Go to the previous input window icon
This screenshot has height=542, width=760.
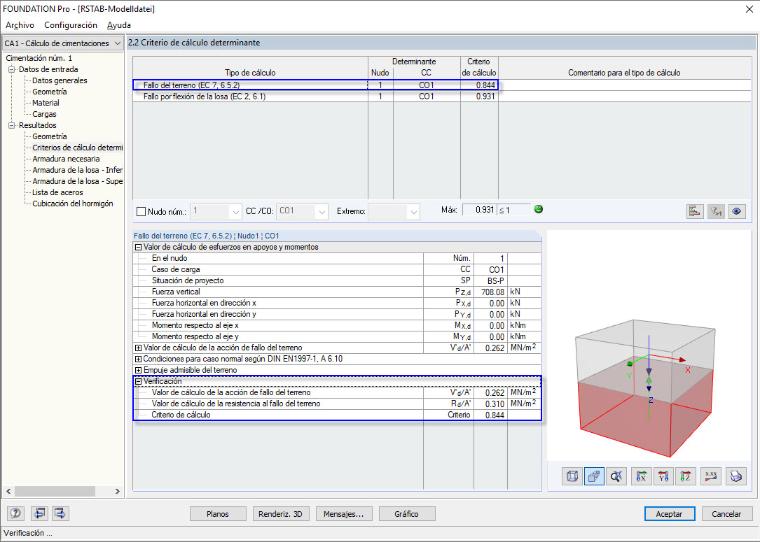coord(40,513)
